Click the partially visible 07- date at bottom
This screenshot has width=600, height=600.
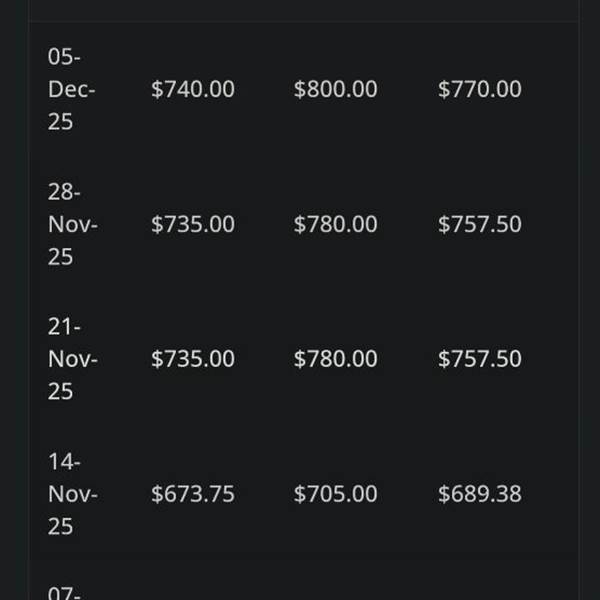click(64, 592)
